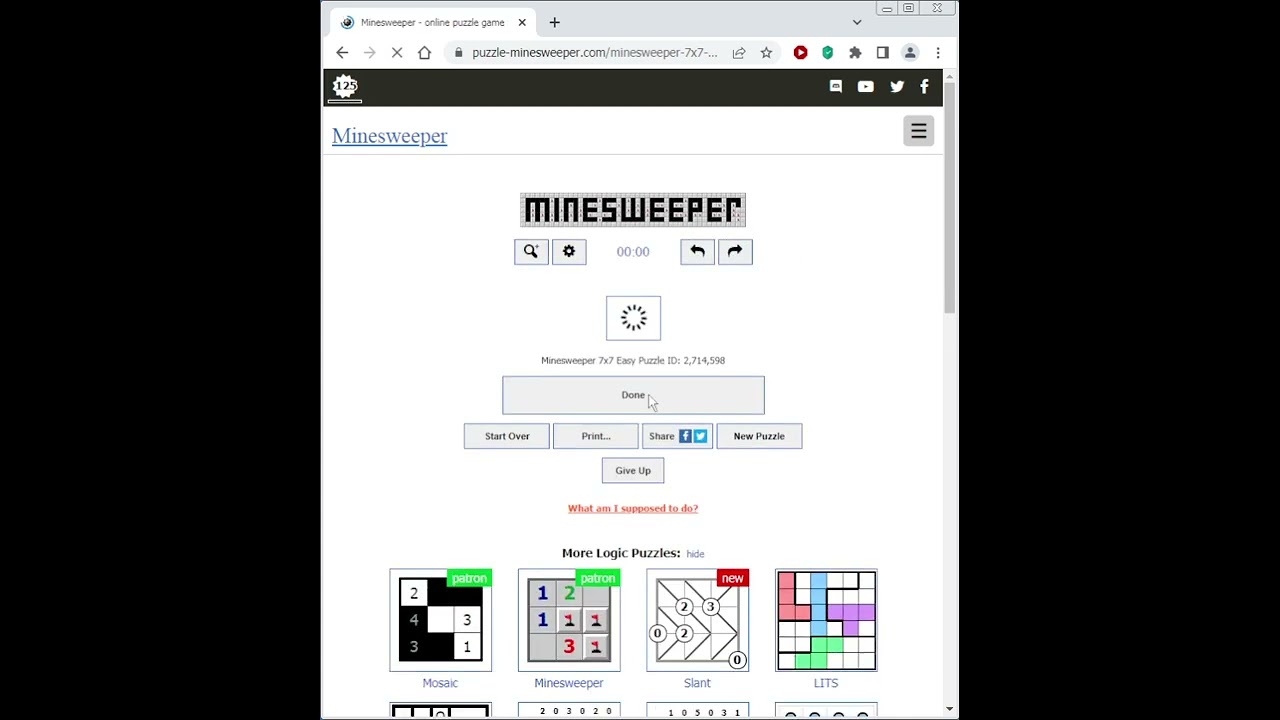1280x720 pixels.
Task: Expand the tab search chevron
Action: pos(857,22)
